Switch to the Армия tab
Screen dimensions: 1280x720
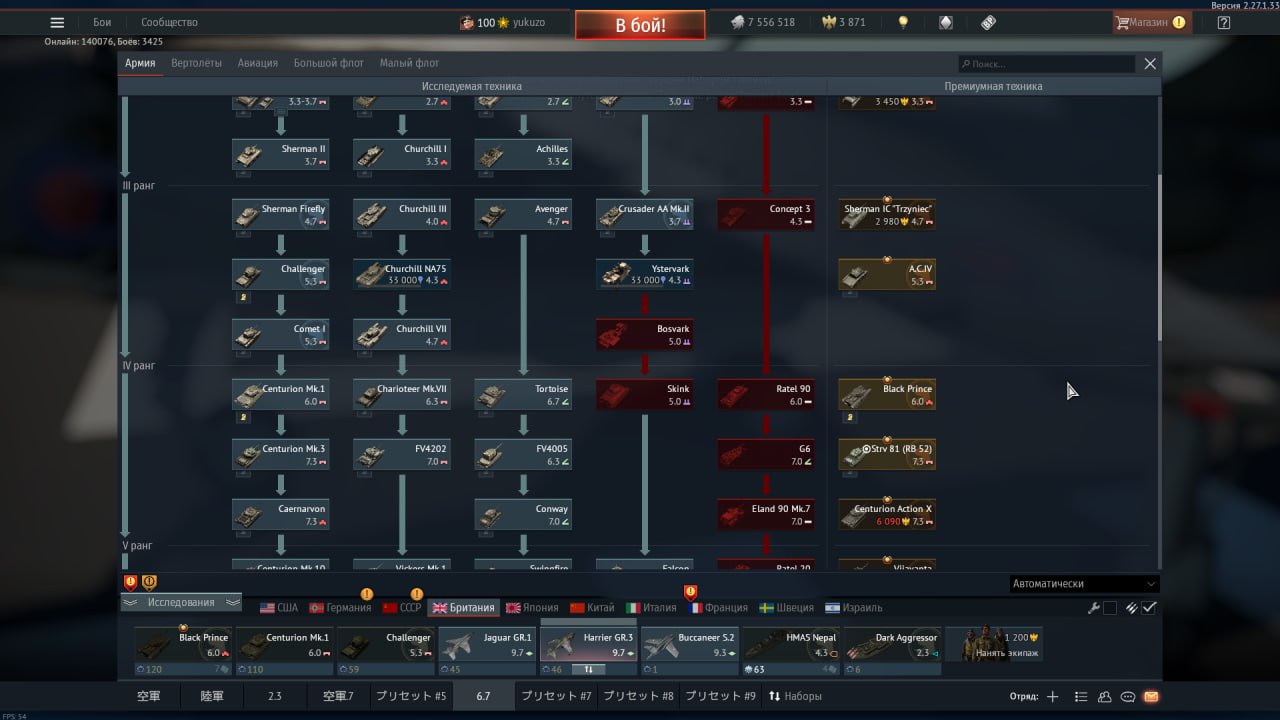tap(140, 63)
